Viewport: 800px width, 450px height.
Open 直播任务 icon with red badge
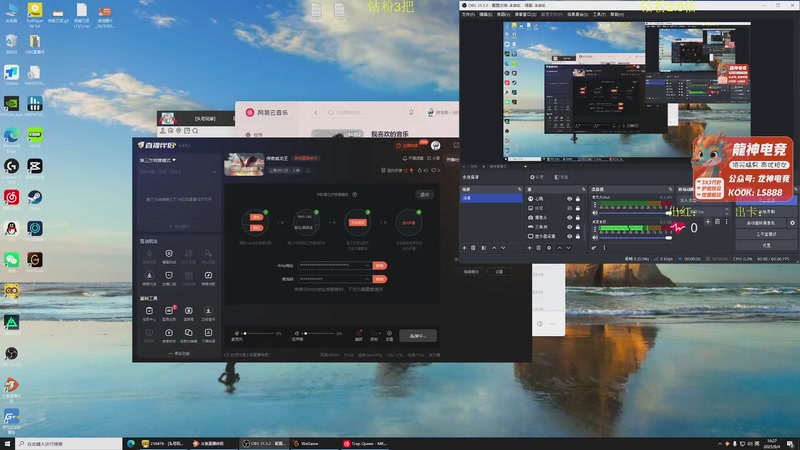[x=169, y=311]
